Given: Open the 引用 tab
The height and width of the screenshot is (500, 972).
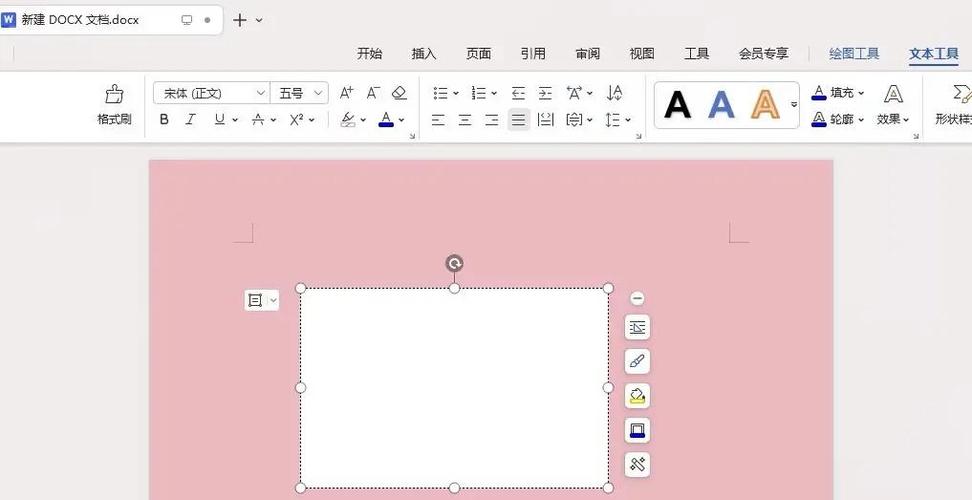Looking at the screenshot, I should coord(533,54).
